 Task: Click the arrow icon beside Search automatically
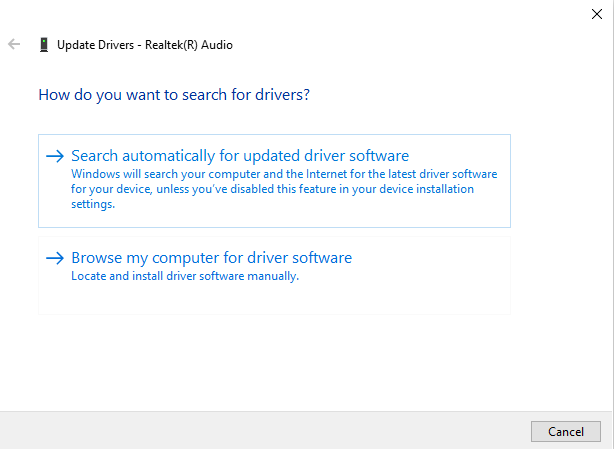(x=55, y=156)
